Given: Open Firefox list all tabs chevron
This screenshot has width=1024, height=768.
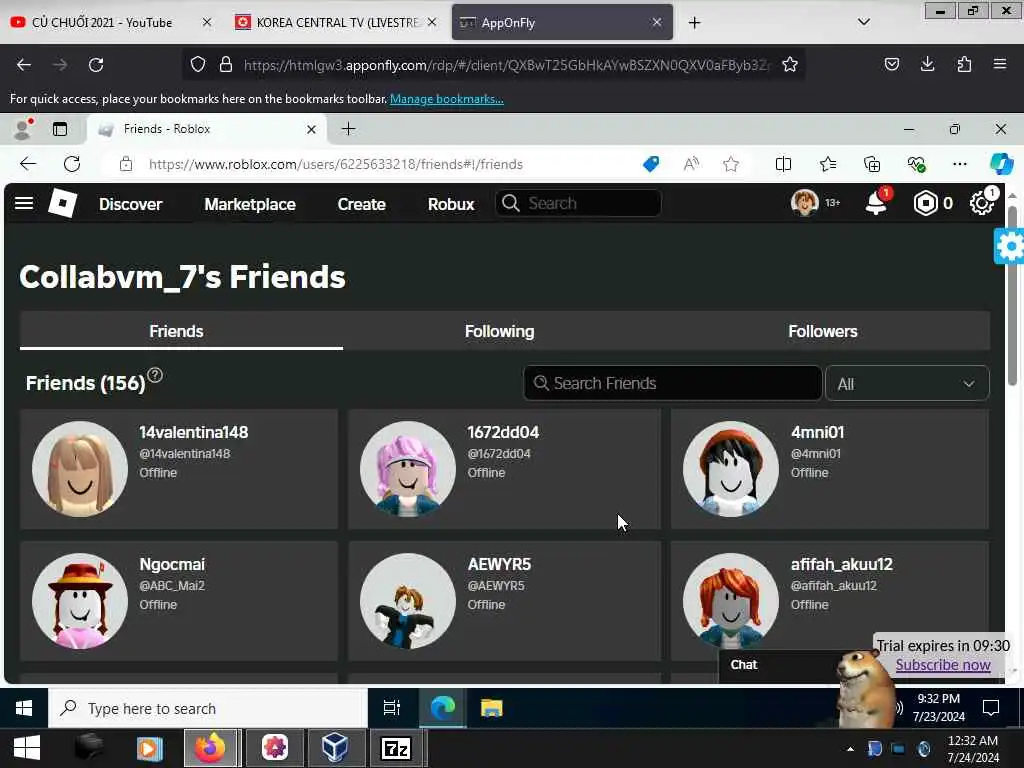Looking at the screenshot, I should 863,22.
